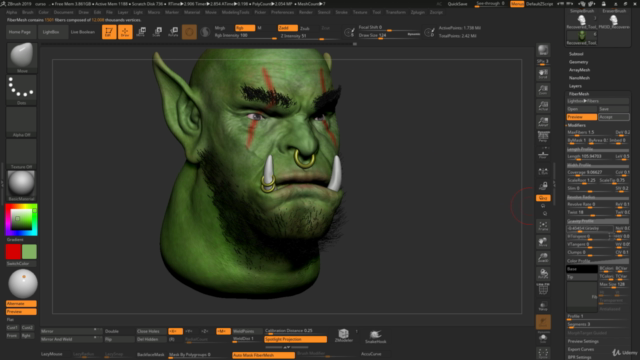
Task: Toggle Spotlight Projection
Action: [x=296, y=339]
